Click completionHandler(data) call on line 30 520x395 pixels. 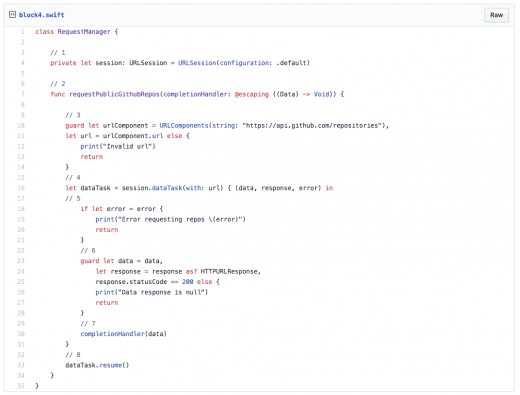tap(123, 334)
